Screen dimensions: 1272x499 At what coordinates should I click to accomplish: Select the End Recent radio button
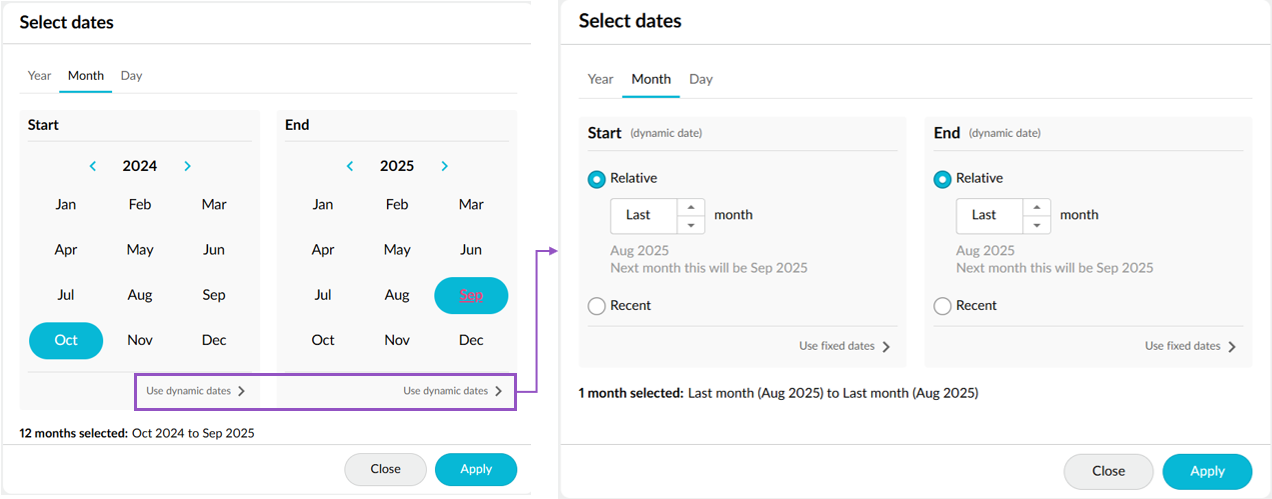(942, 306)
